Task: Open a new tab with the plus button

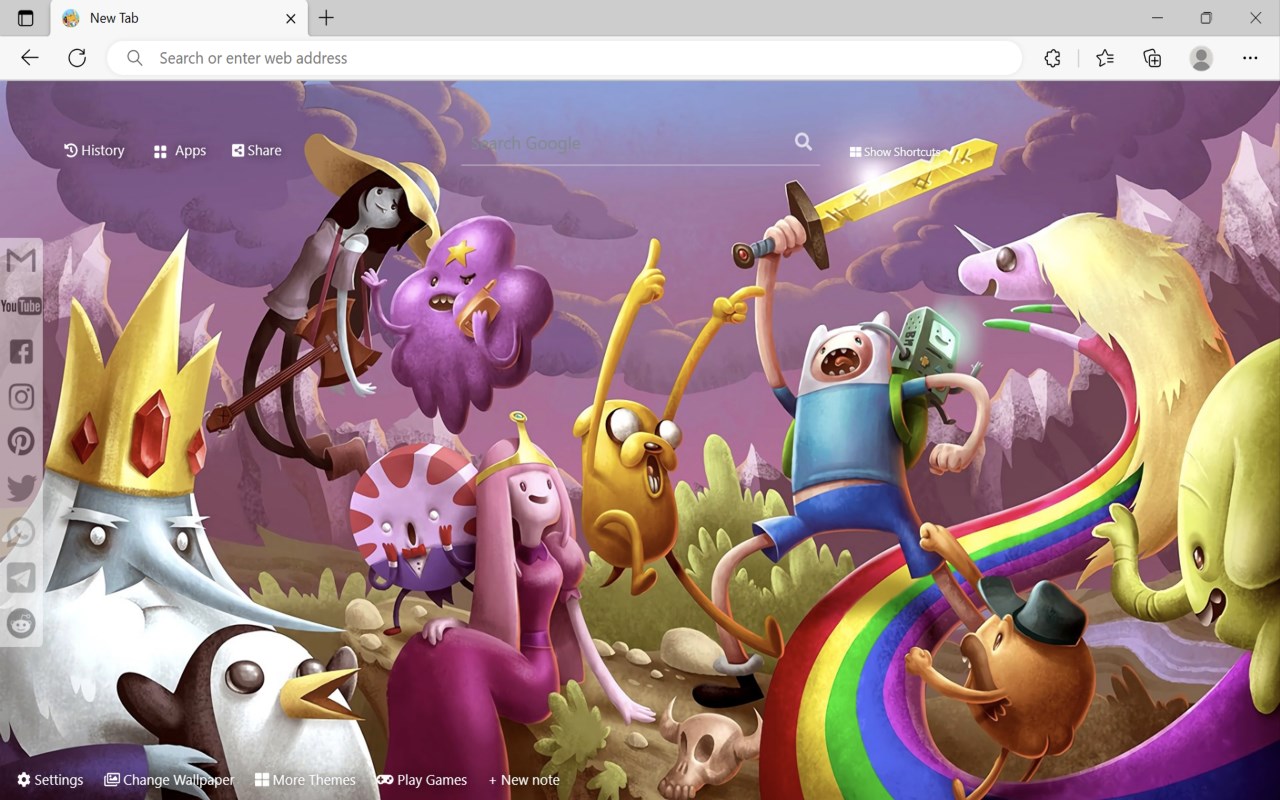Action: point(326,18)
